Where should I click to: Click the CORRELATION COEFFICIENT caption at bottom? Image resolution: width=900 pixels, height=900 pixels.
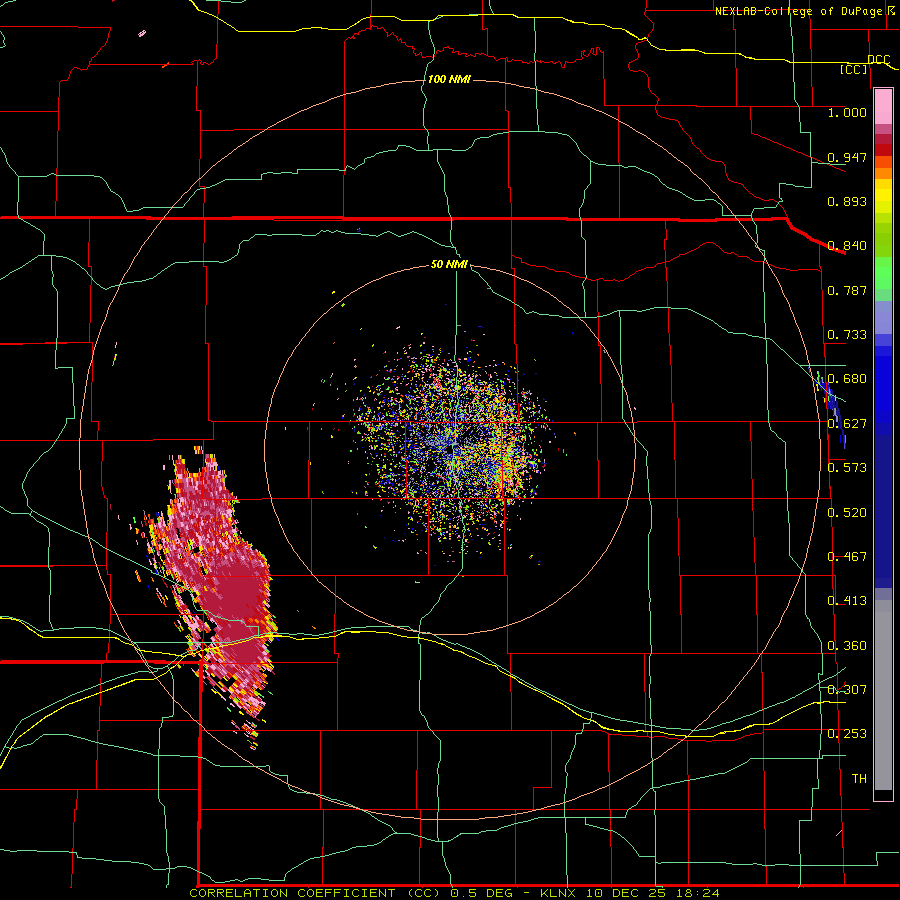454,893
